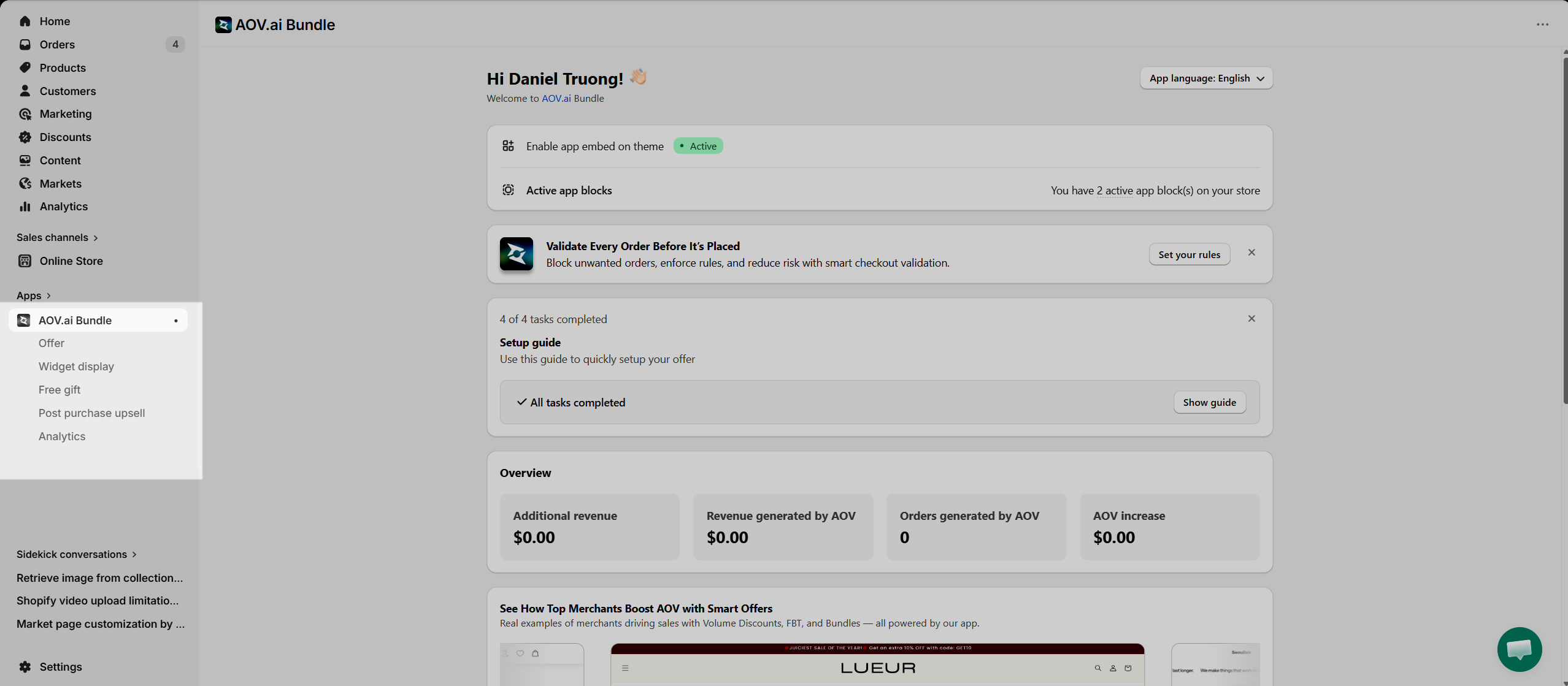Go to Post purchase upsell page
1568x686 pixels.
(x=91, y=413)
